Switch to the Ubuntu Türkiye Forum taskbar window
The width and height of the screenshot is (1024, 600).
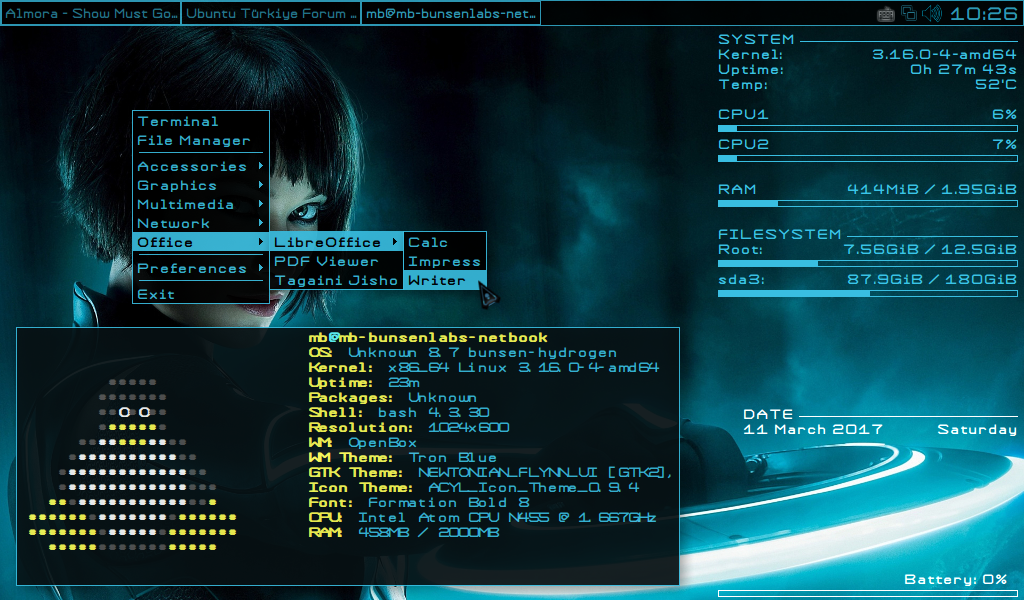tap(271, 13)
